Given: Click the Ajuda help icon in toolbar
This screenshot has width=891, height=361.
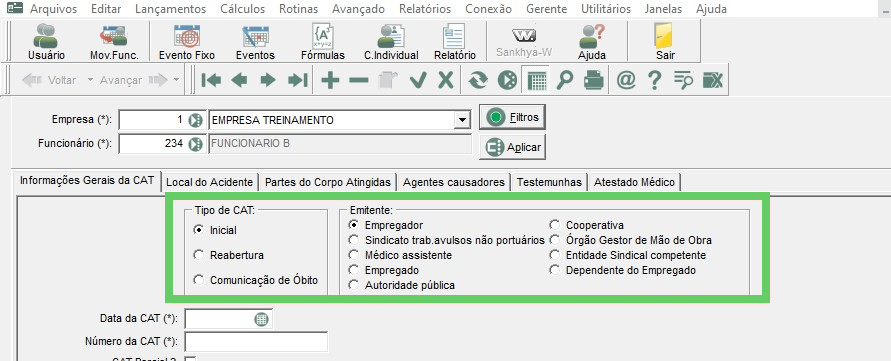Looking at the screenshot, I should coord(592,42).
